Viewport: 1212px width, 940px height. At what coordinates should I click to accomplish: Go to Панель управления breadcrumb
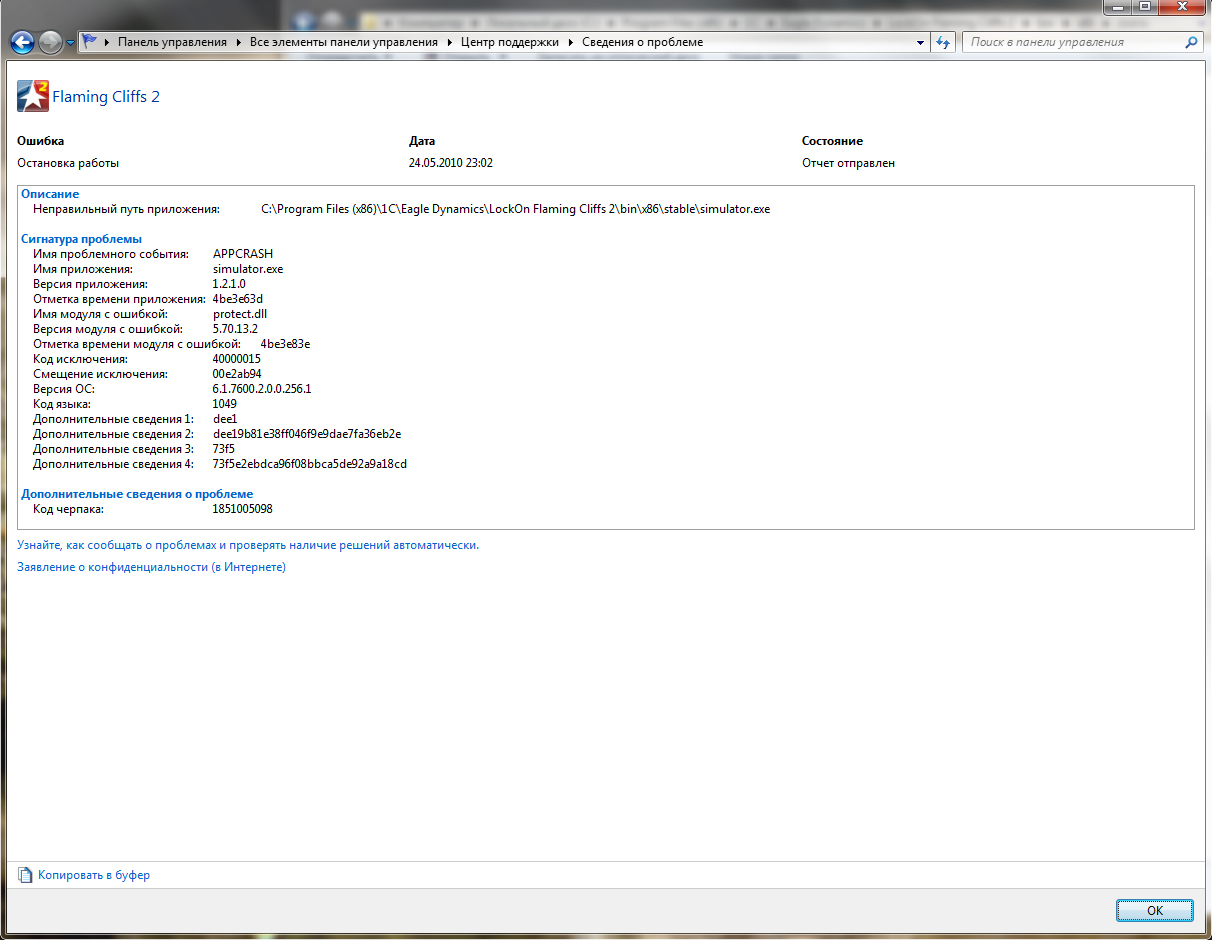[x=172, y=42]
